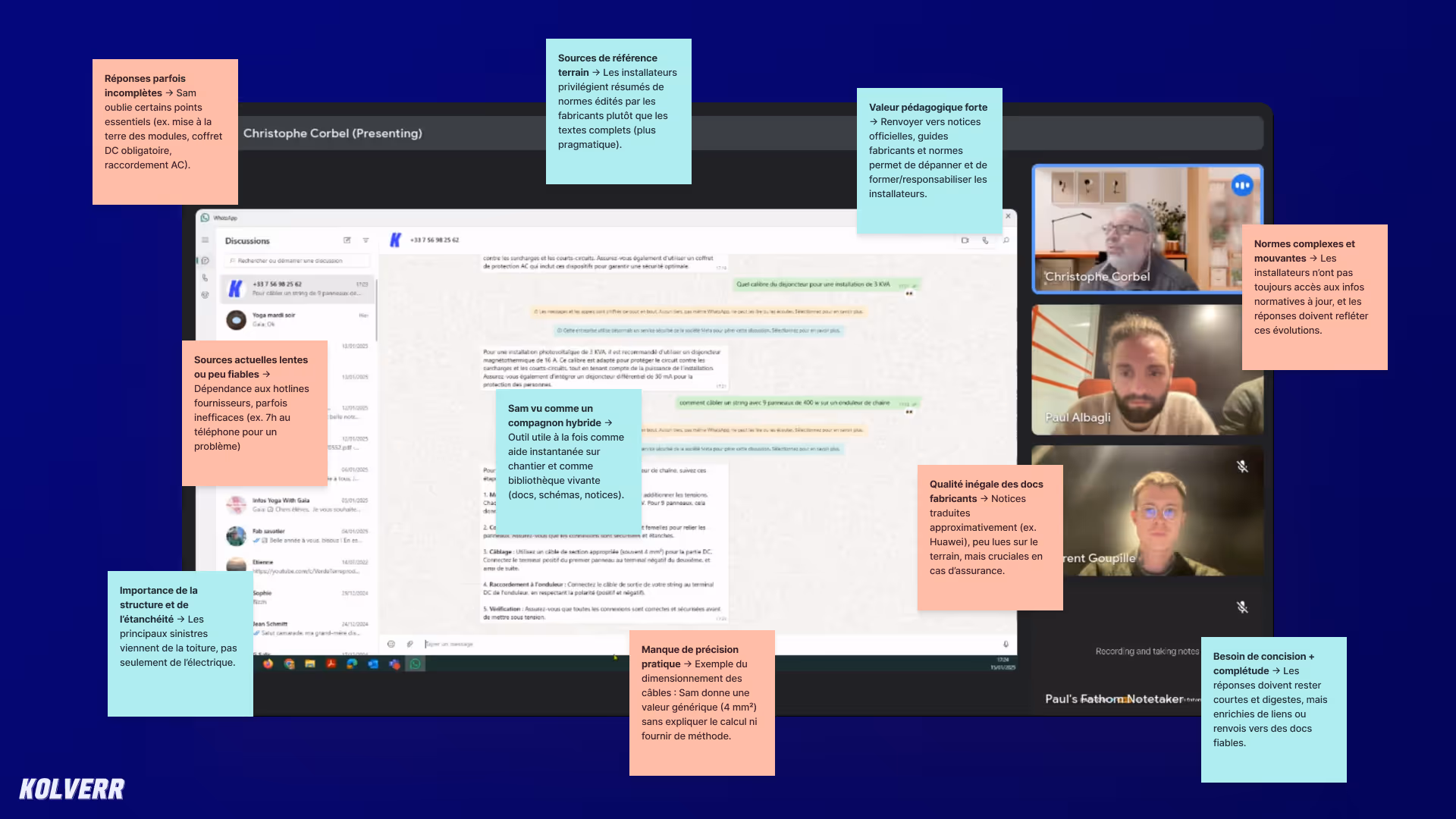
Task: Search within the conversation using the magnifier
Action: (1006, 240)
